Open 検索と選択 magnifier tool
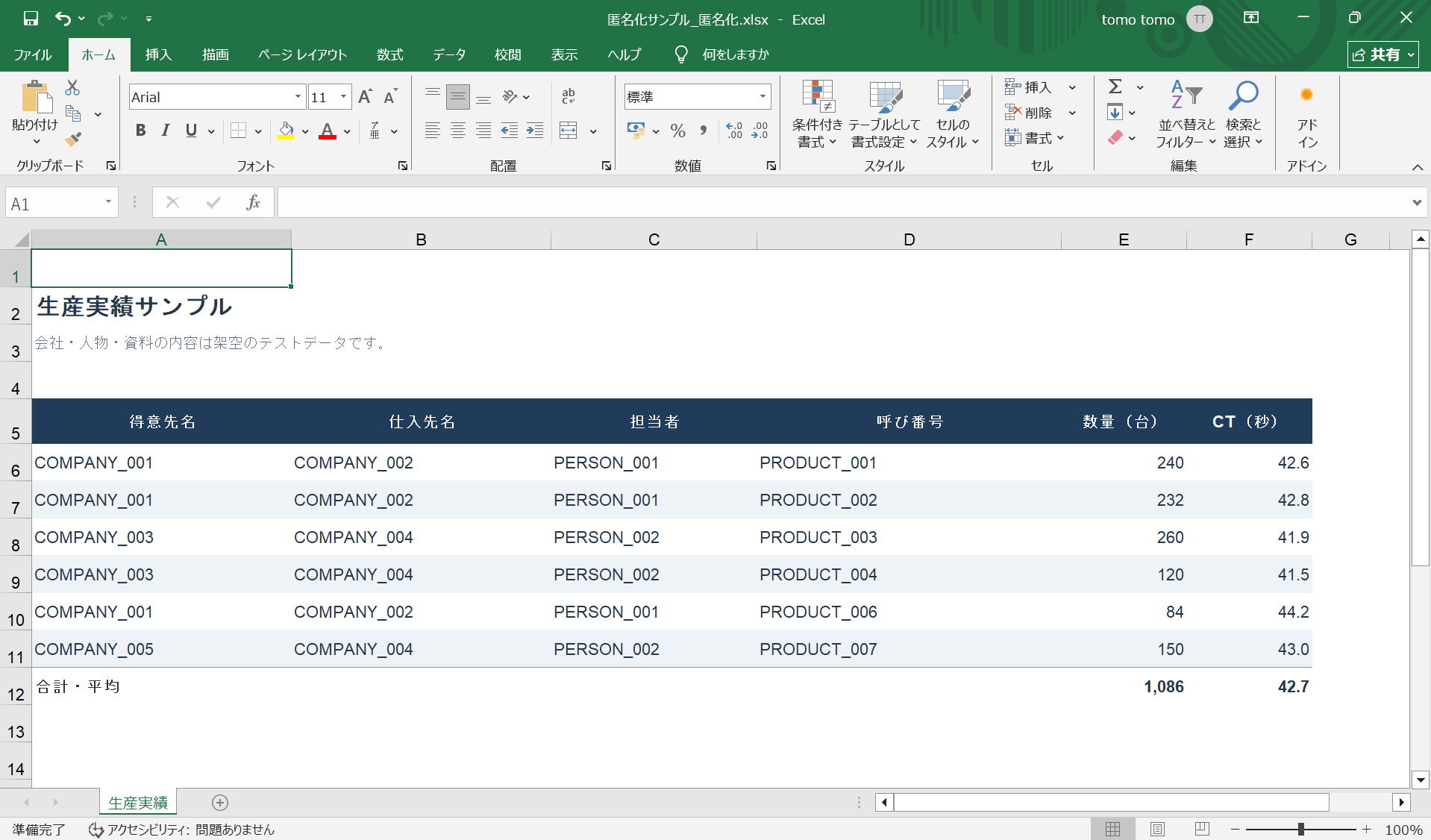This screenshot has height=840, width=1431. pos(1243,114)
